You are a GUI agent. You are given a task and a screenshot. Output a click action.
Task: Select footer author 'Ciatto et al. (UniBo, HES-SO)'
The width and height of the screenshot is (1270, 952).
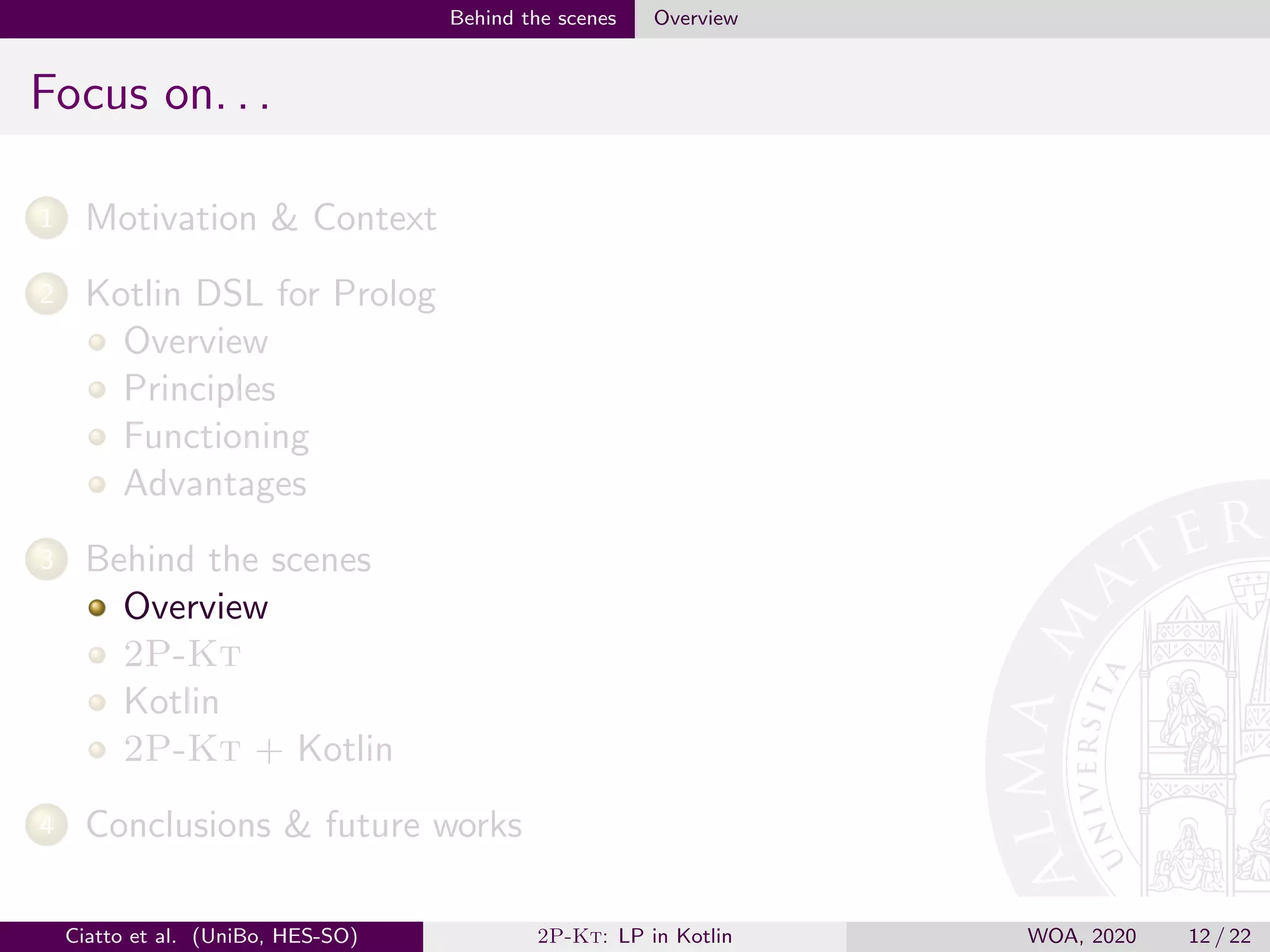click(211, 936)
